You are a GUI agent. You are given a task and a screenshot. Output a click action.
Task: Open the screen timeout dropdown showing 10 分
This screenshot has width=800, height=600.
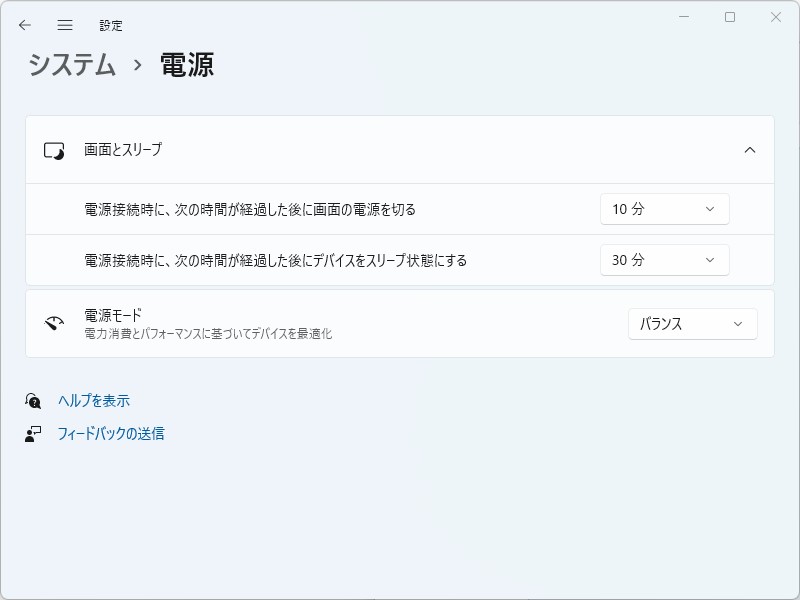[x=664, y=209]
